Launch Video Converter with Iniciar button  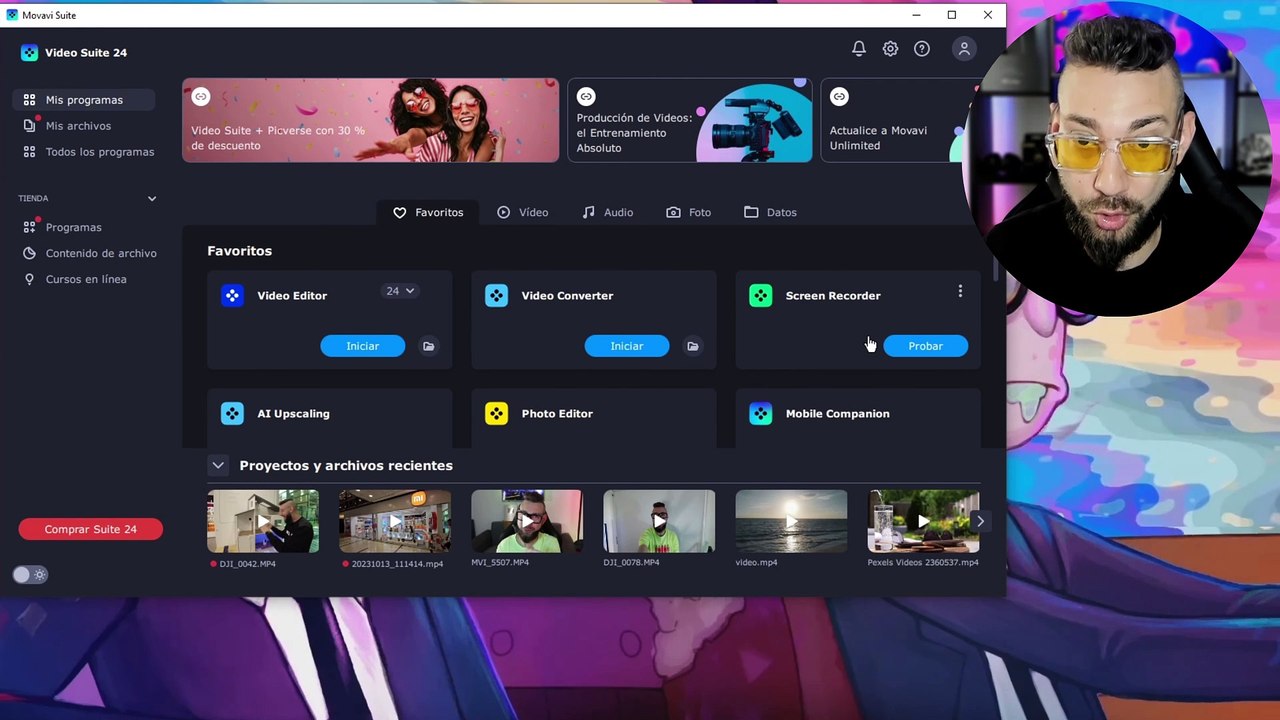627,346
